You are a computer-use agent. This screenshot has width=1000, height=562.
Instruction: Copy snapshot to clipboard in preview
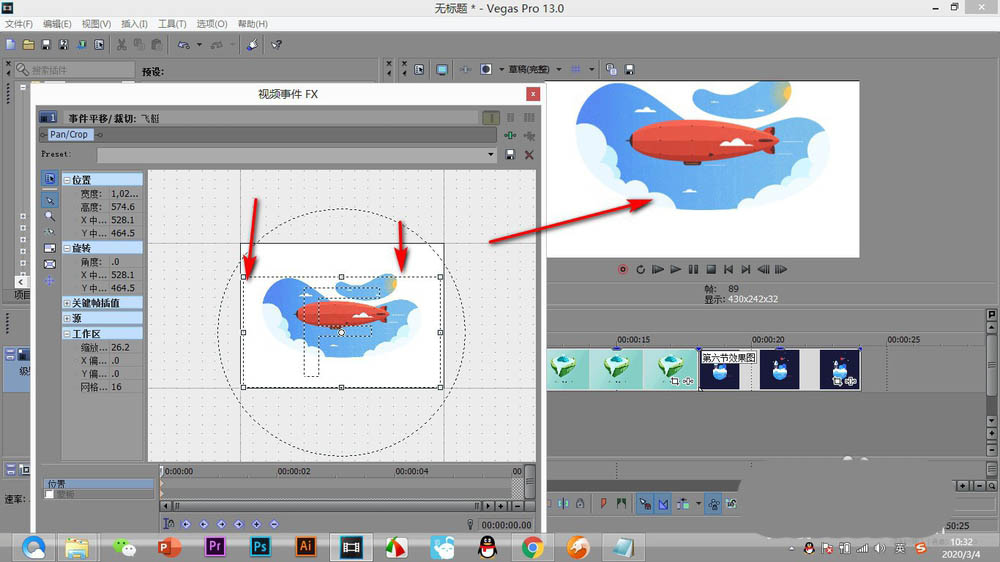coord(611,70)
